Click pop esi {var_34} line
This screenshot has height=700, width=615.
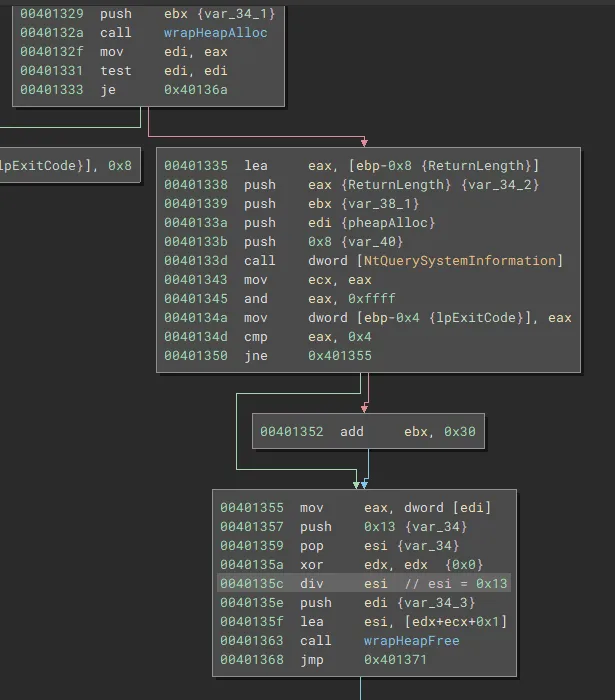(x=340, y=546)
